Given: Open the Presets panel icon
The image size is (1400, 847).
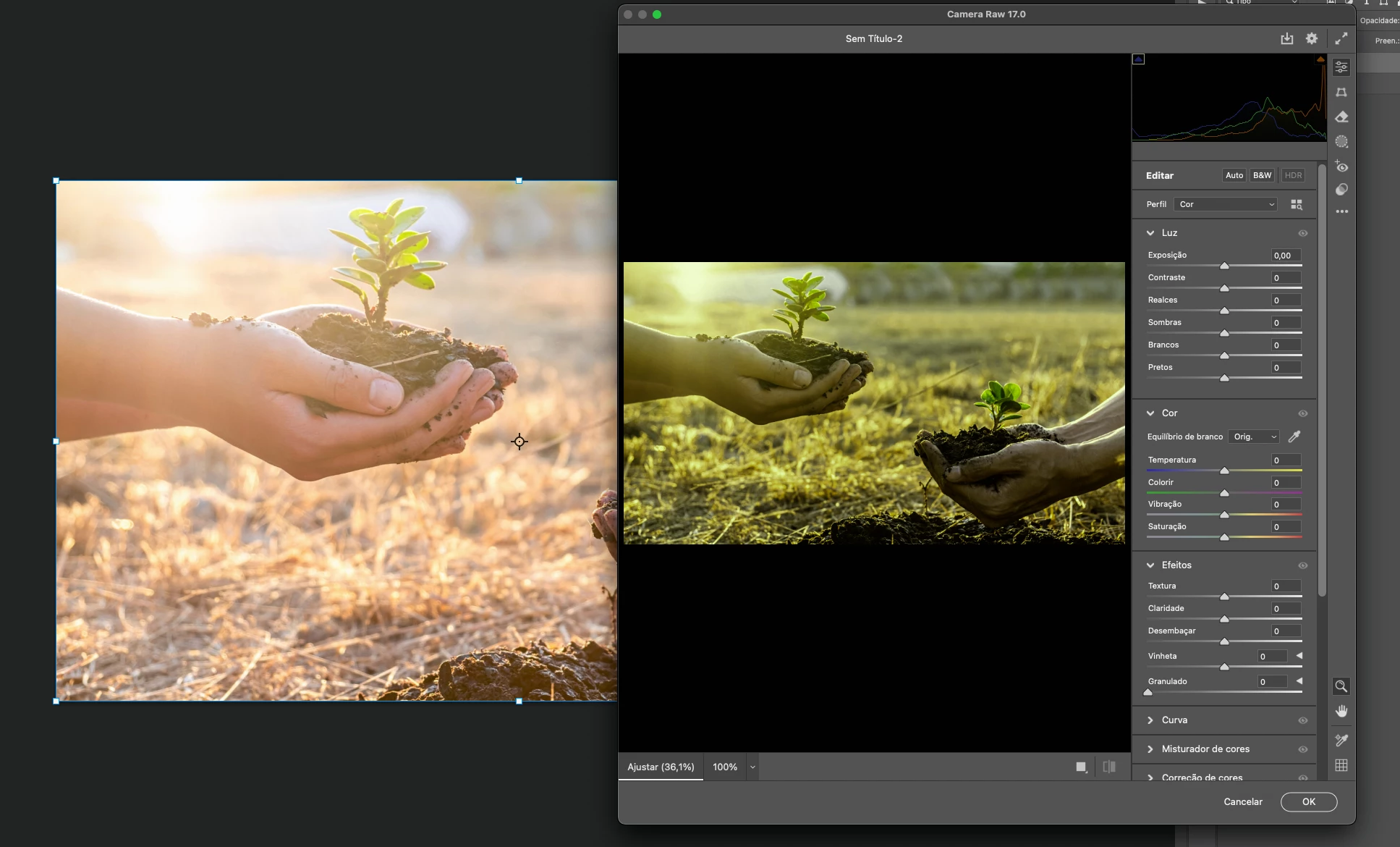Looking at the screenshot, I should coord(1341,190).
